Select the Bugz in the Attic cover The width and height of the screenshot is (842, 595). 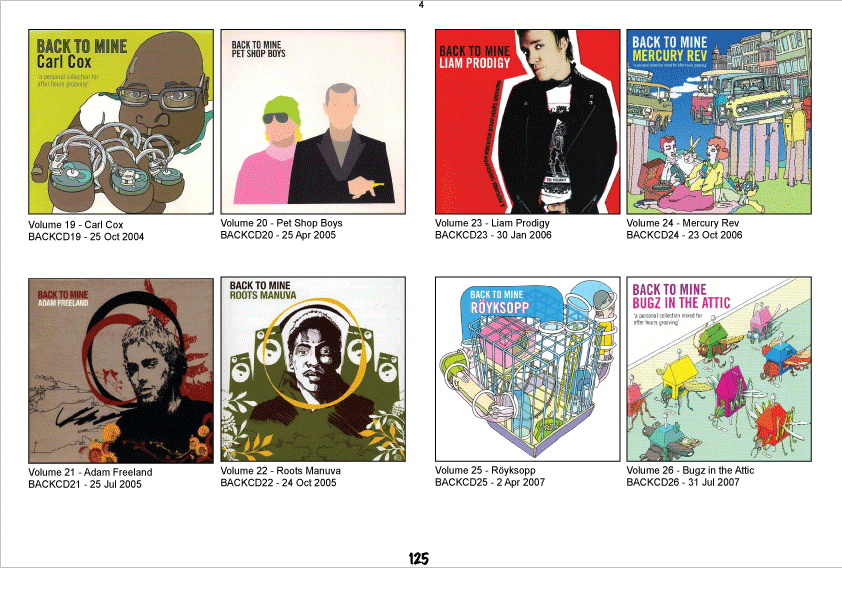pos(719,369)
